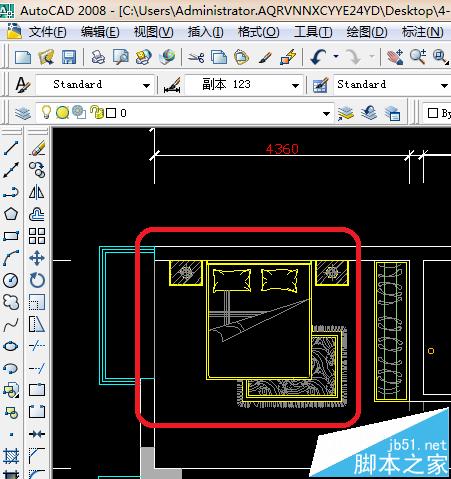
Task: Expand the table style Standard dropdown
Action: (444, 85)
